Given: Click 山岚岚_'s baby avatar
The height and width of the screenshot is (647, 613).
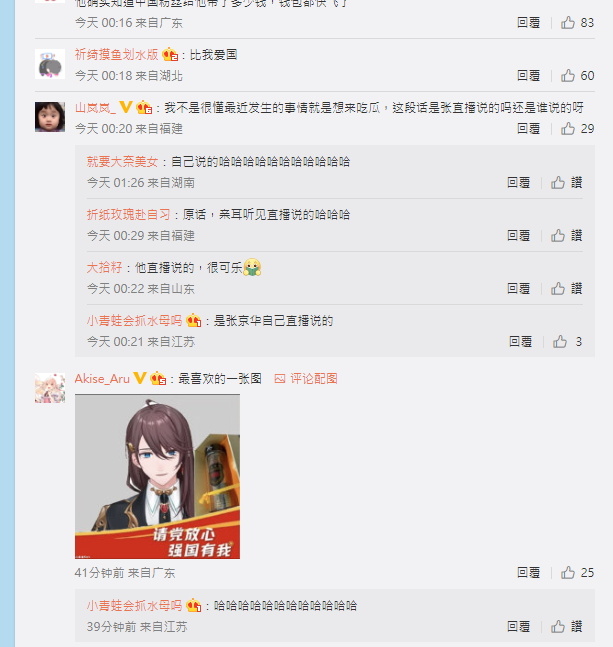Looking at the screenshot, I should tap(50, 117).
